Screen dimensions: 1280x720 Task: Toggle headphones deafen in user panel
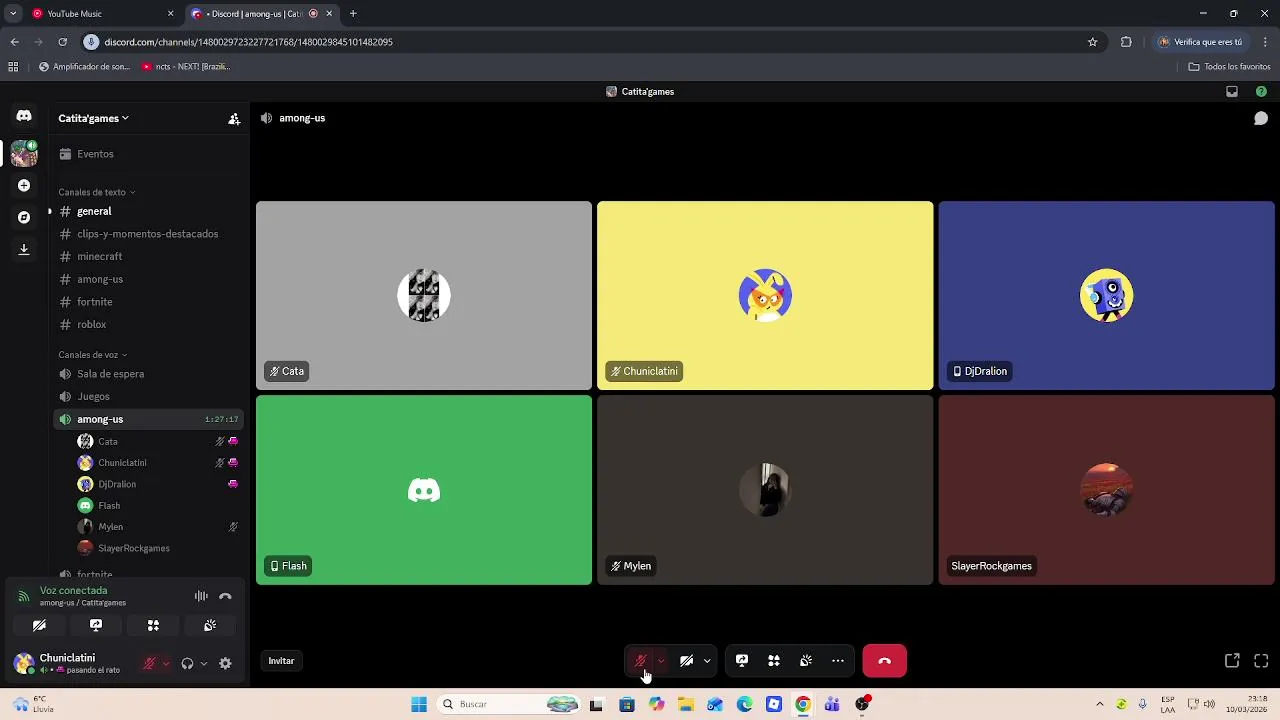187,663
